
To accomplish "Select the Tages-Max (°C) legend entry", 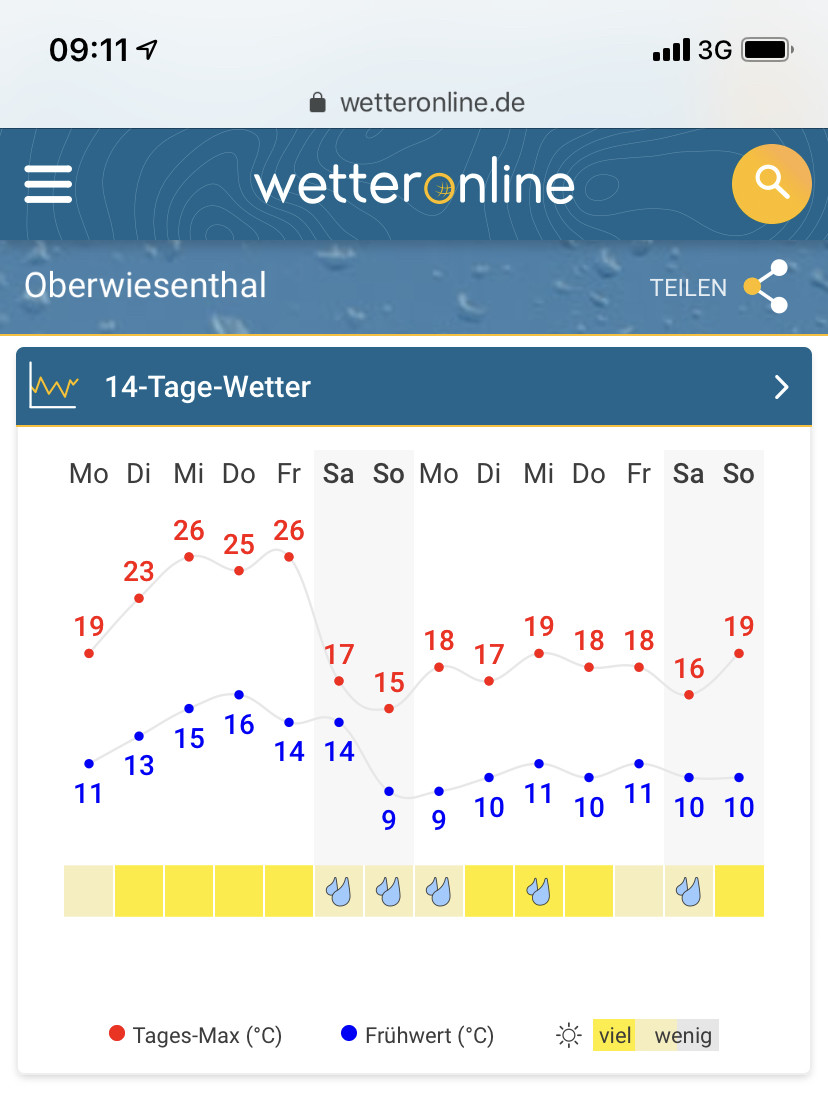I will (x=195, y=1035).
